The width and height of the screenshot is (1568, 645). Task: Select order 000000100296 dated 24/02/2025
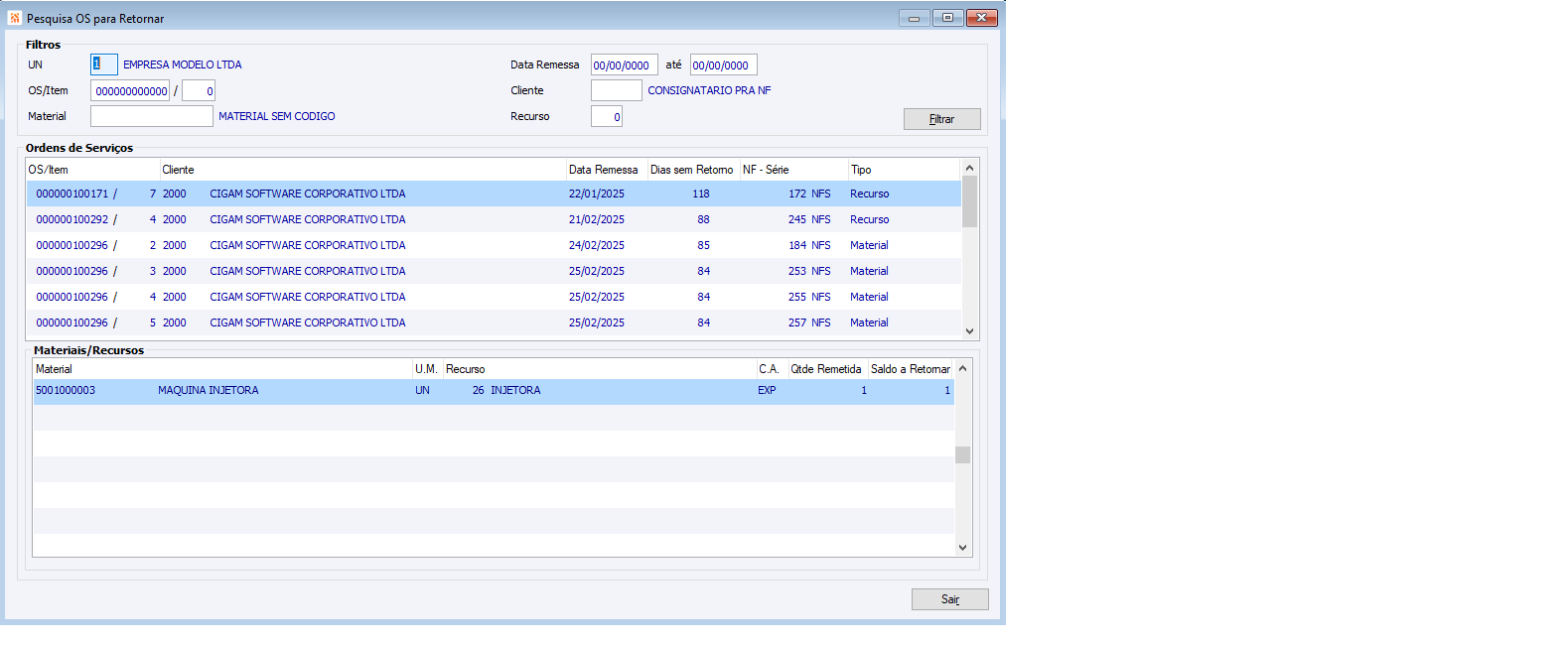[494, 245]
